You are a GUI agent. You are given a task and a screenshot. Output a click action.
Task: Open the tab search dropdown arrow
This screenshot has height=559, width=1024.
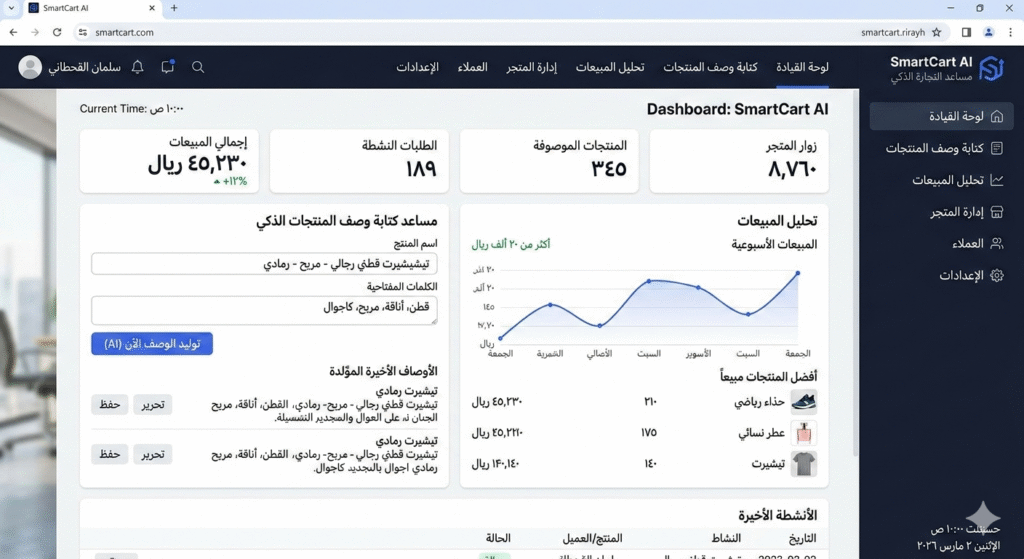pyautogui.click(x=11, y=8)
